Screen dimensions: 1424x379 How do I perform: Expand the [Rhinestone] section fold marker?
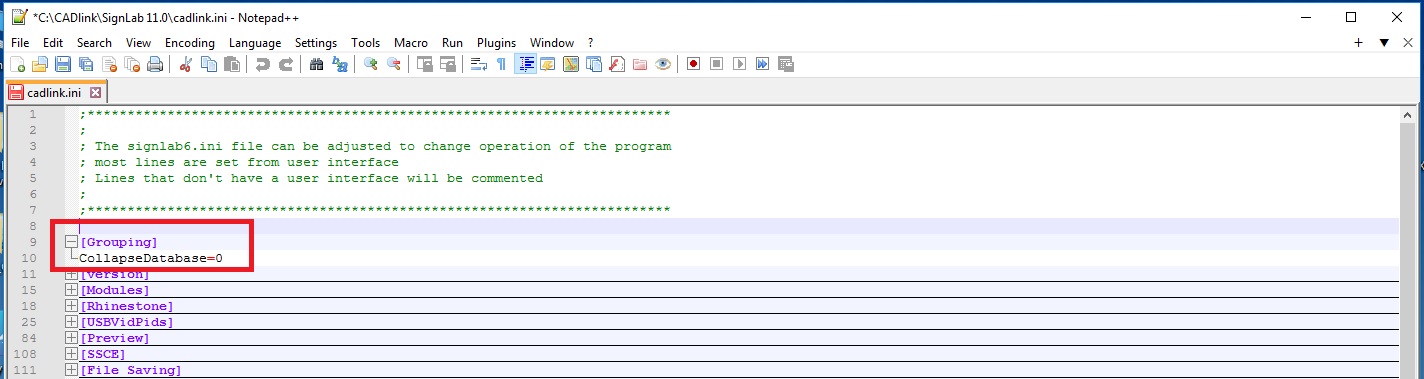click(x=71, y=306)
